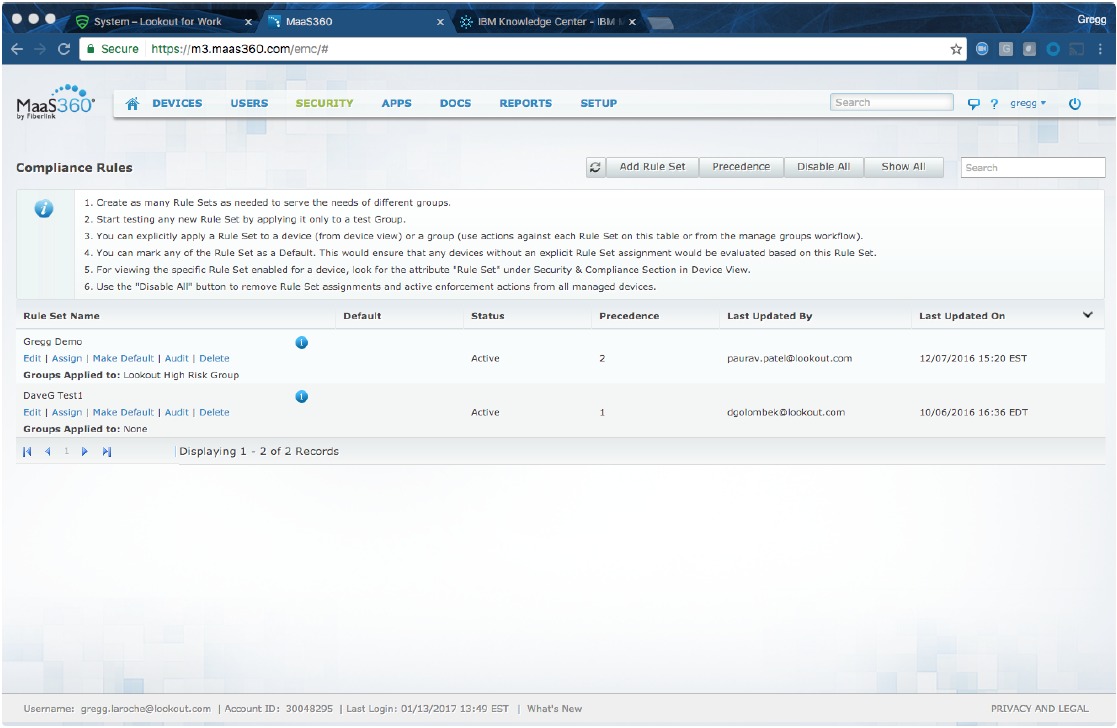
Task: Audit the DaveG Test1 rule set
Action: 177,412
